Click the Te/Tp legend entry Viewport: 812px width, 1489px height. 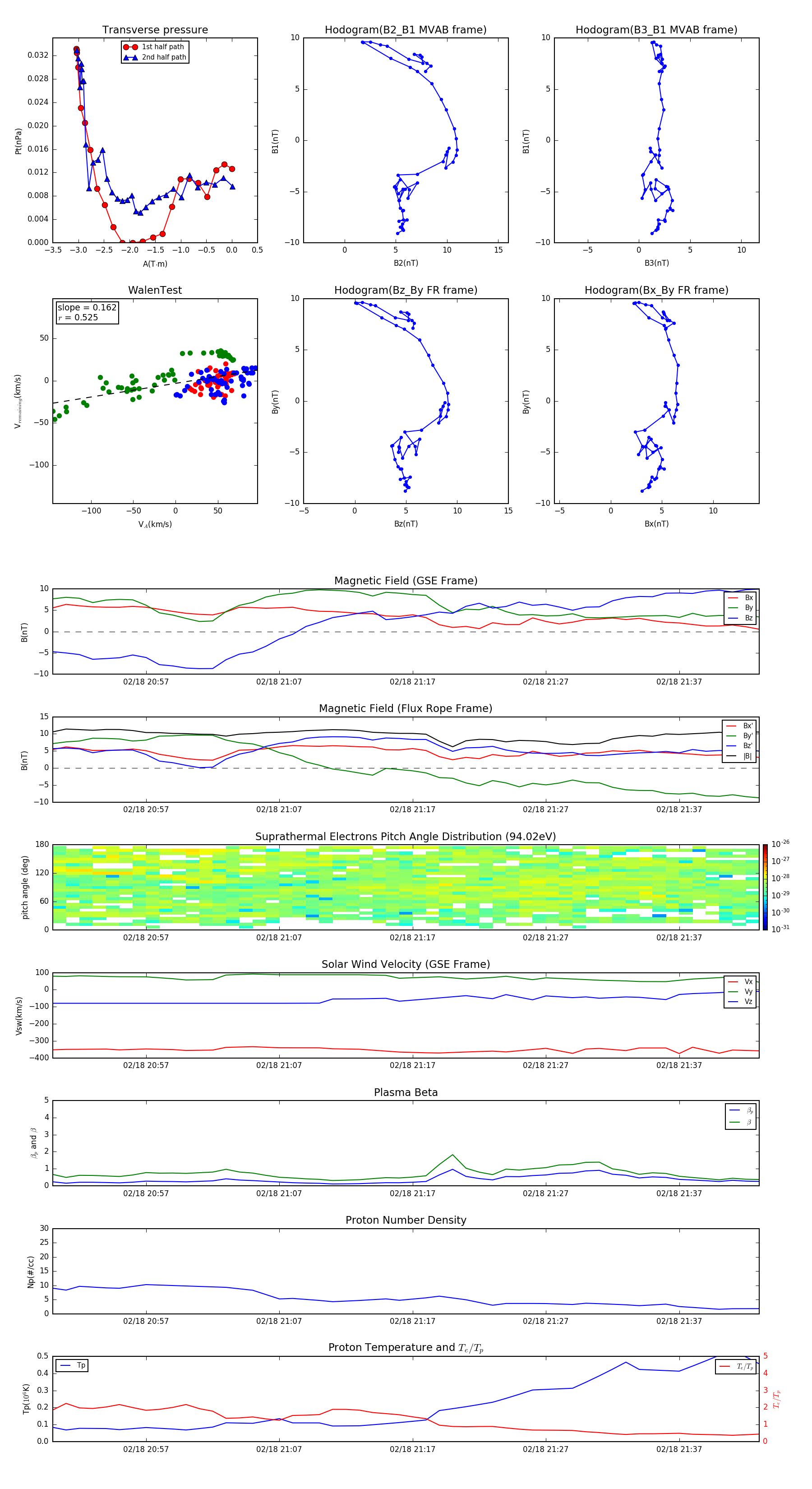click(736, 1366)
